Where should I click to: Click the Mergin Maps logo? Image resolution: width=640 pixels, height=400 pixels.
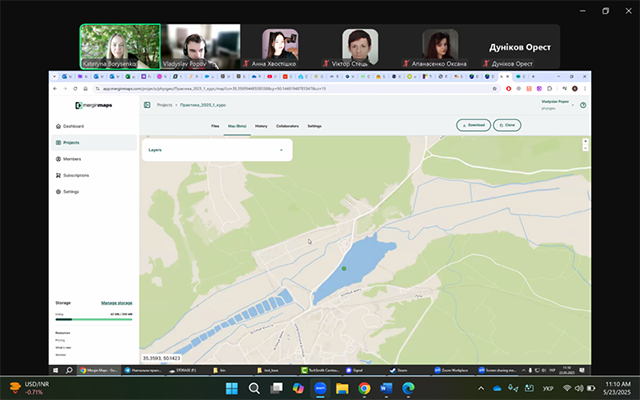pyautogui.click(x=92, y=104)
